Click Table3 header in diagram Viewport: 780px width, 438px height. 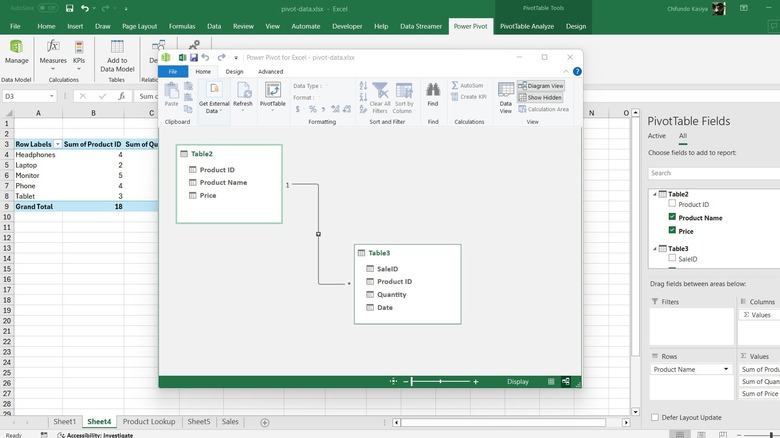407,253
